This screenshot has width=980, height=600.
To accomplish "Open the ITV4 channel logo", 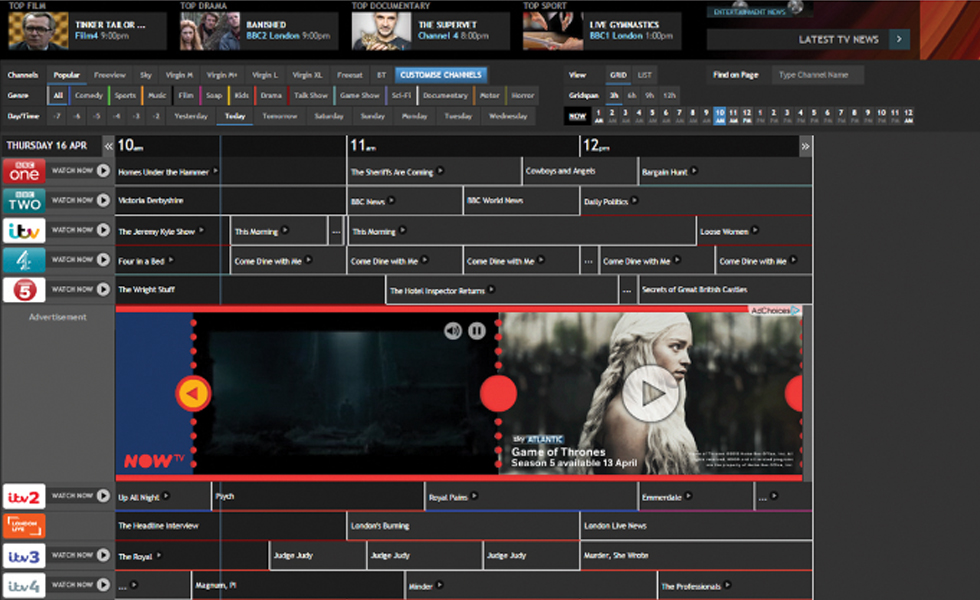I will (24, 586).
